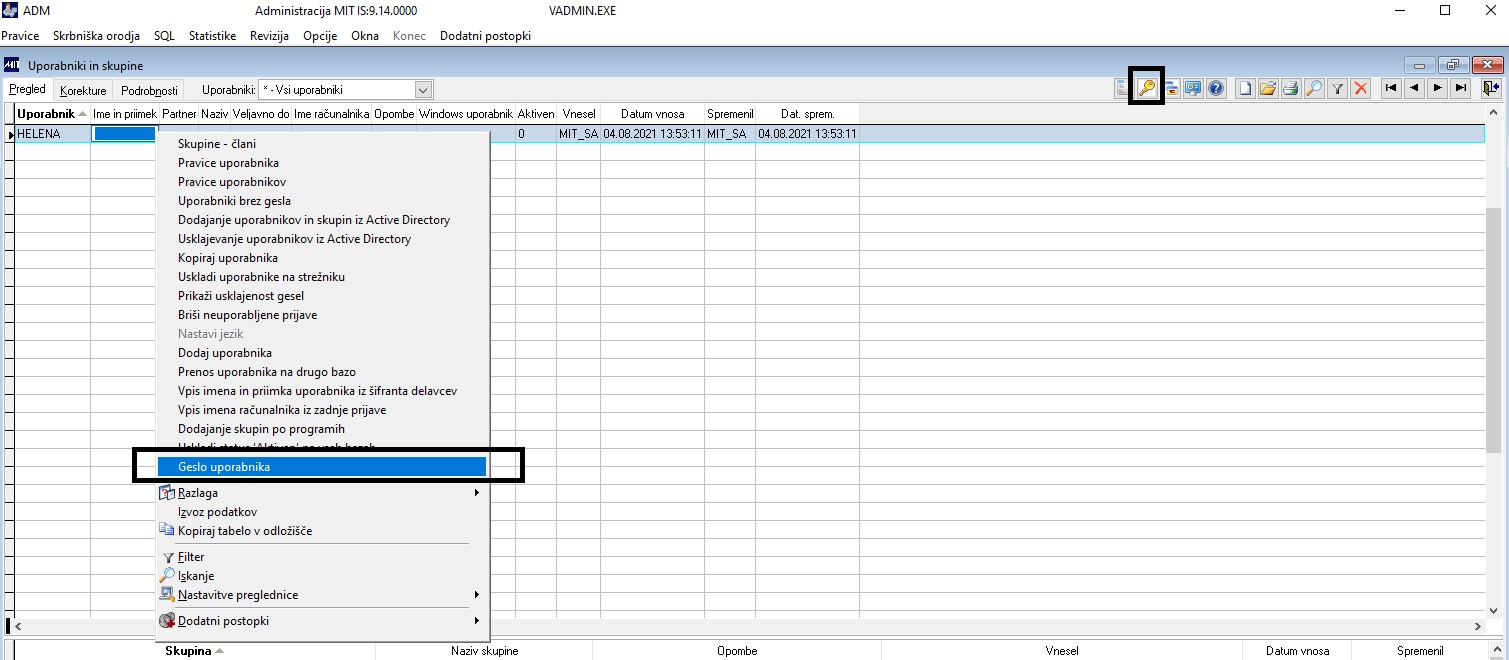
Task: Go to last record arrow button
Action: click(1461, 88)
